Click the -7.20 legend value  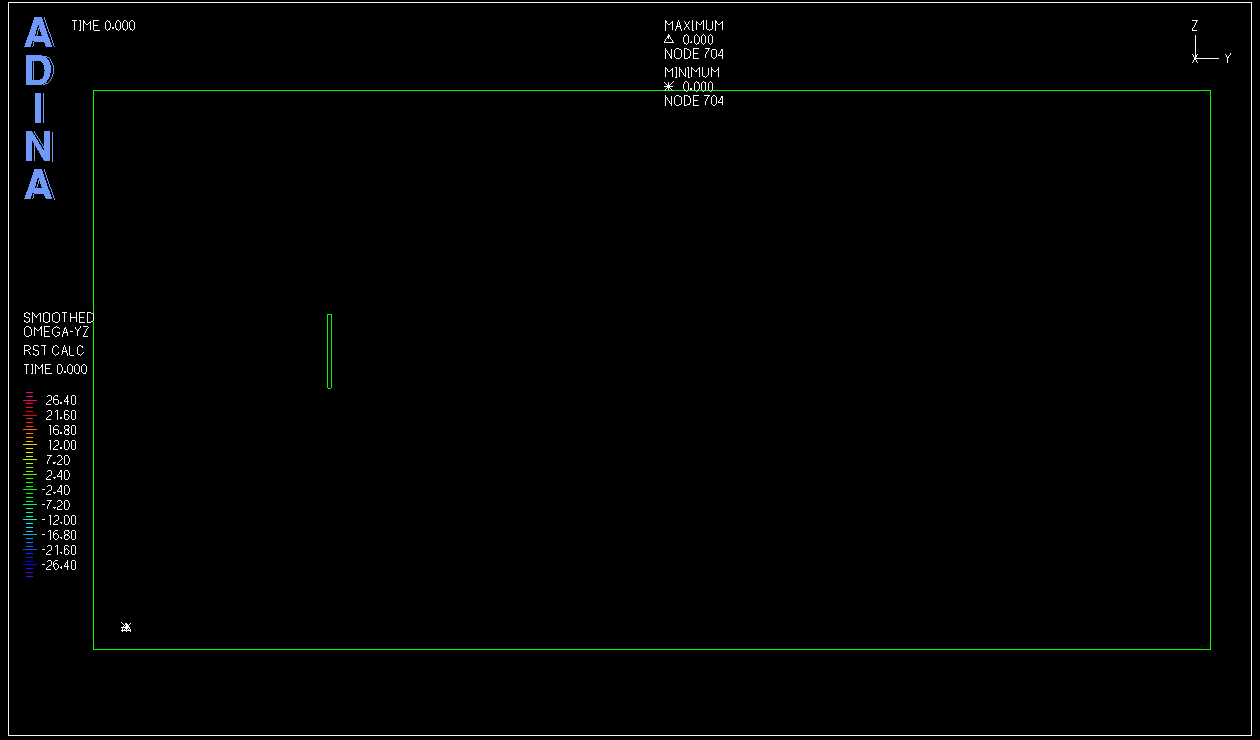click(x=56, y=505)
